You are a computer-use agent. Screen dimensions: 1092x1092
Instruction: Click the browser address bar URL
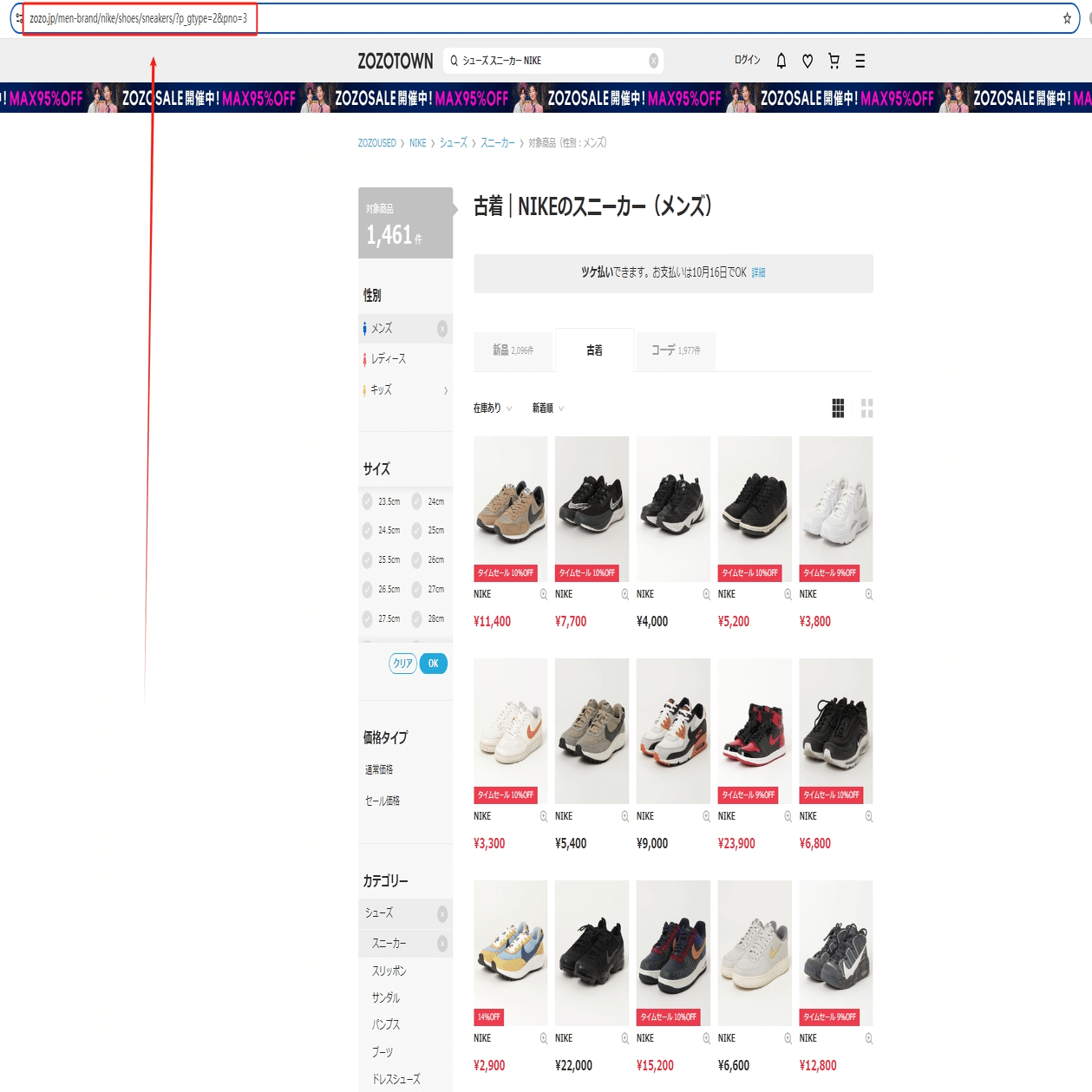pyautogui.click(x=139, y=18)
